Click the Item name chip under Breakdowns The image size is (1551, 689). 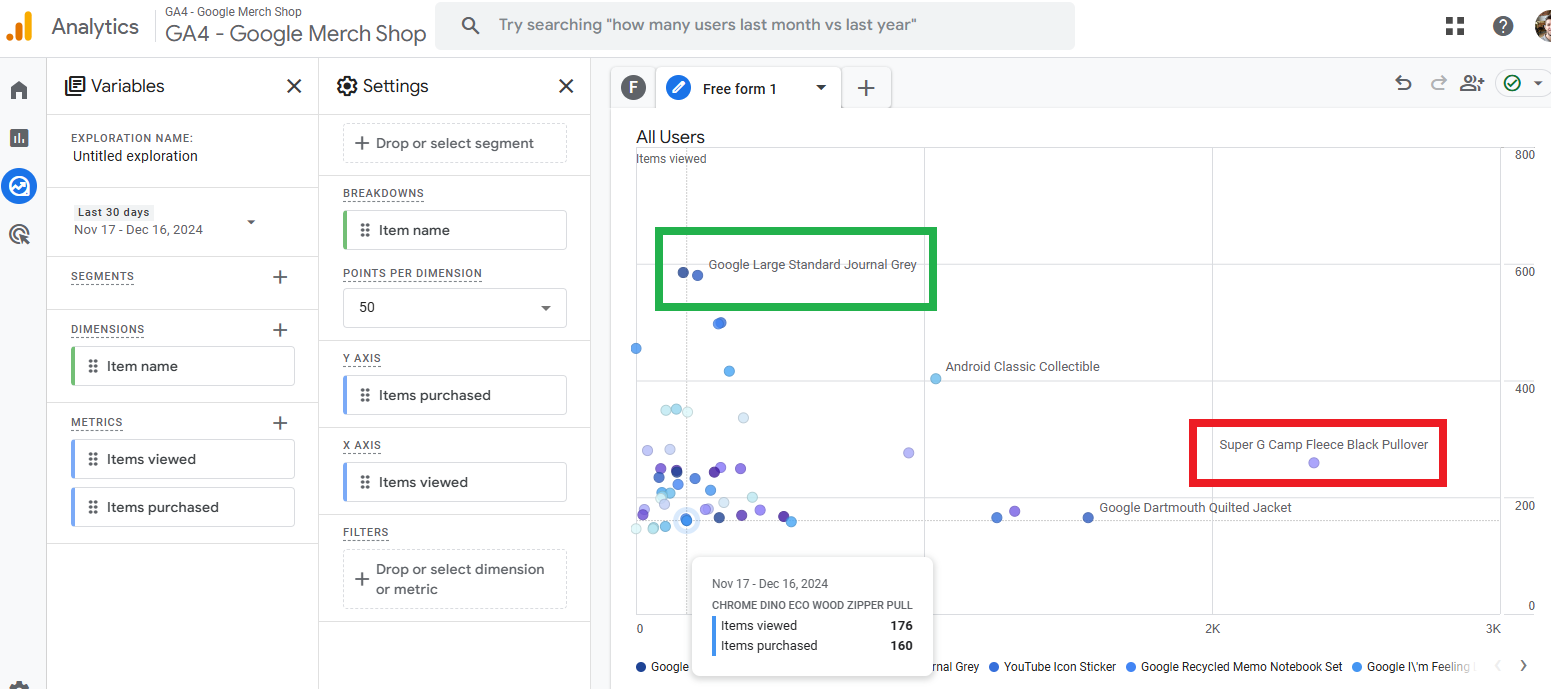point(455,230)
